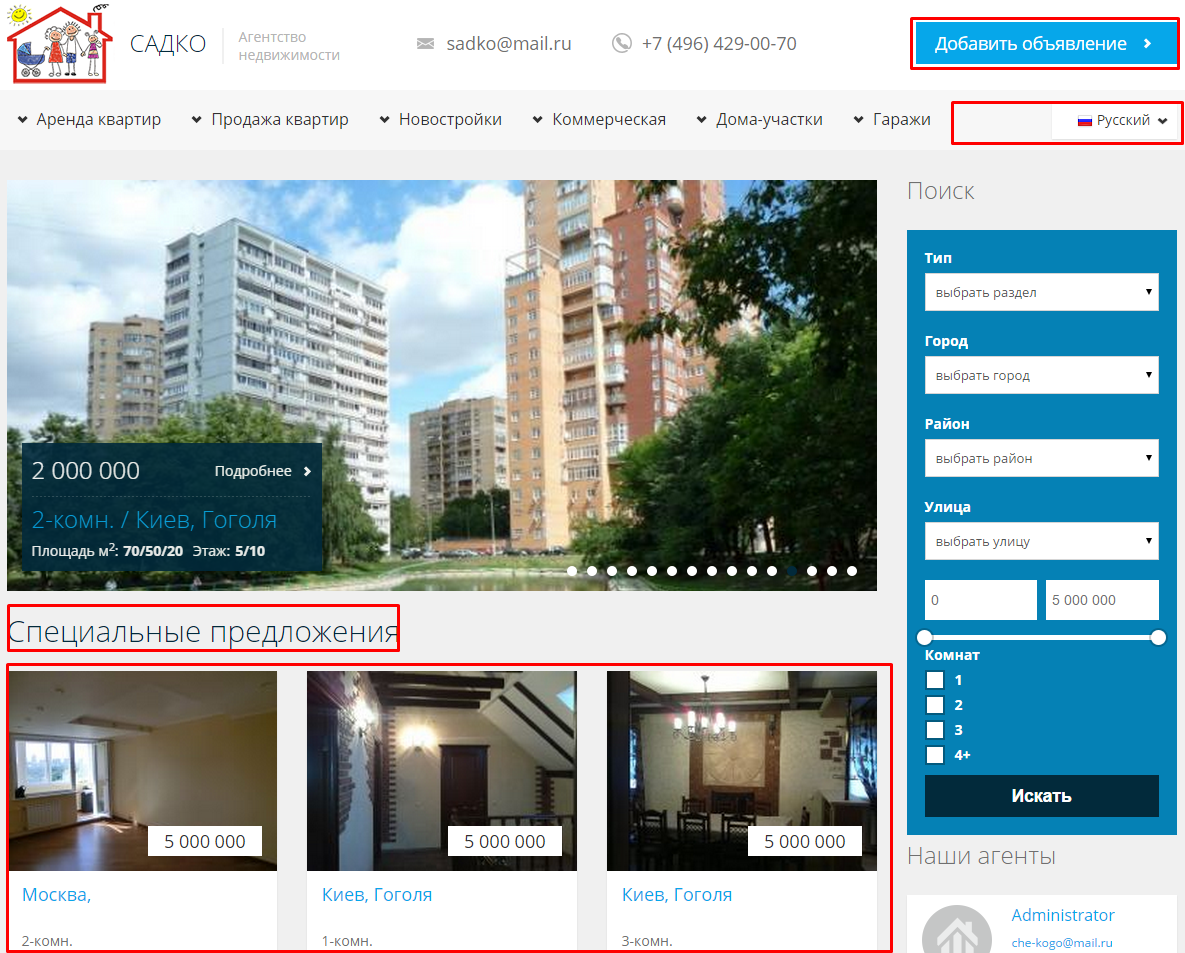The width and height of the screenshot is (1185, 953).
Task: Enable the 2 rooms checkbox
Action: coord(935,705)
